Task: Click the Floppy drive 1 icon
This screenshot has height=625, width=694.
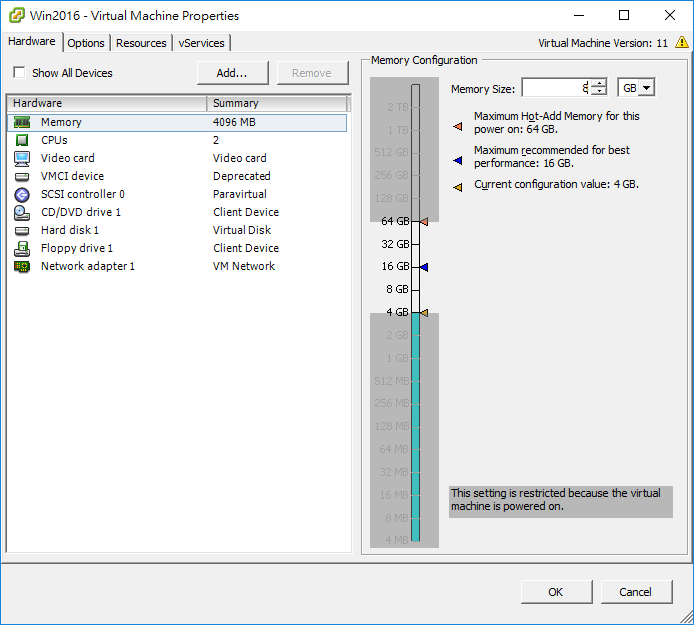Action: pos(22,249)
